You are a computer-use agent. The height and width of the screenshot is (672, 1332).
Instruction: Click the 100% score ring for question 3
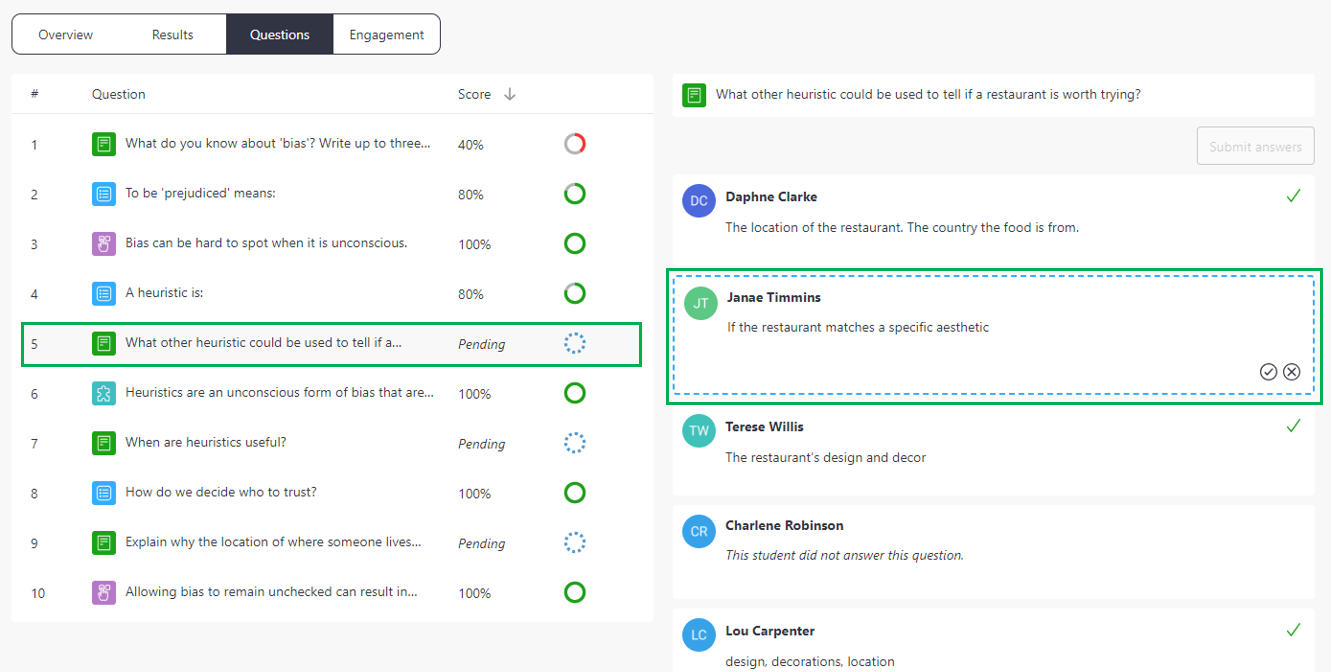(x=575, y=244)
